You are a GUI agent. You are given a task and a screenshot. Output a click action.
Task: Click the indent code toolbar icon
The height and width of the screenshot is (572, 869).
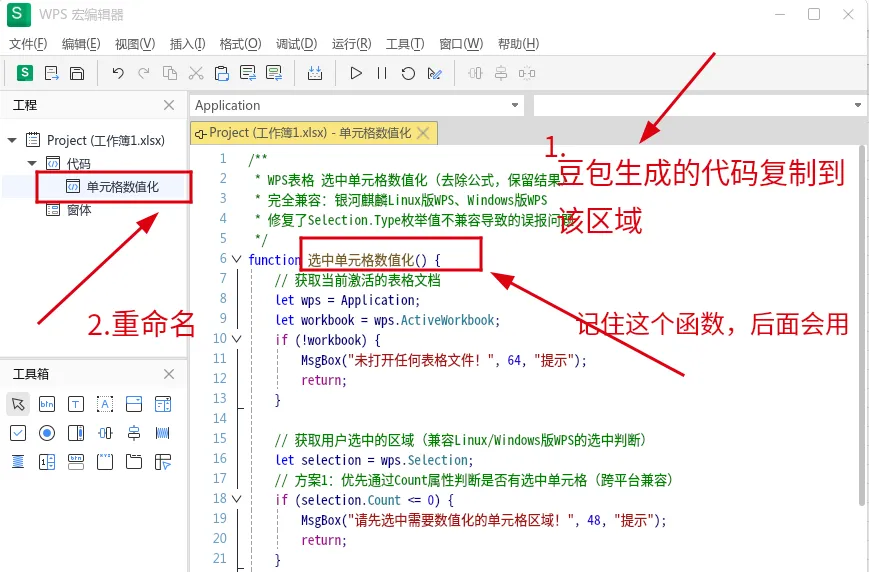coord(248,73)
